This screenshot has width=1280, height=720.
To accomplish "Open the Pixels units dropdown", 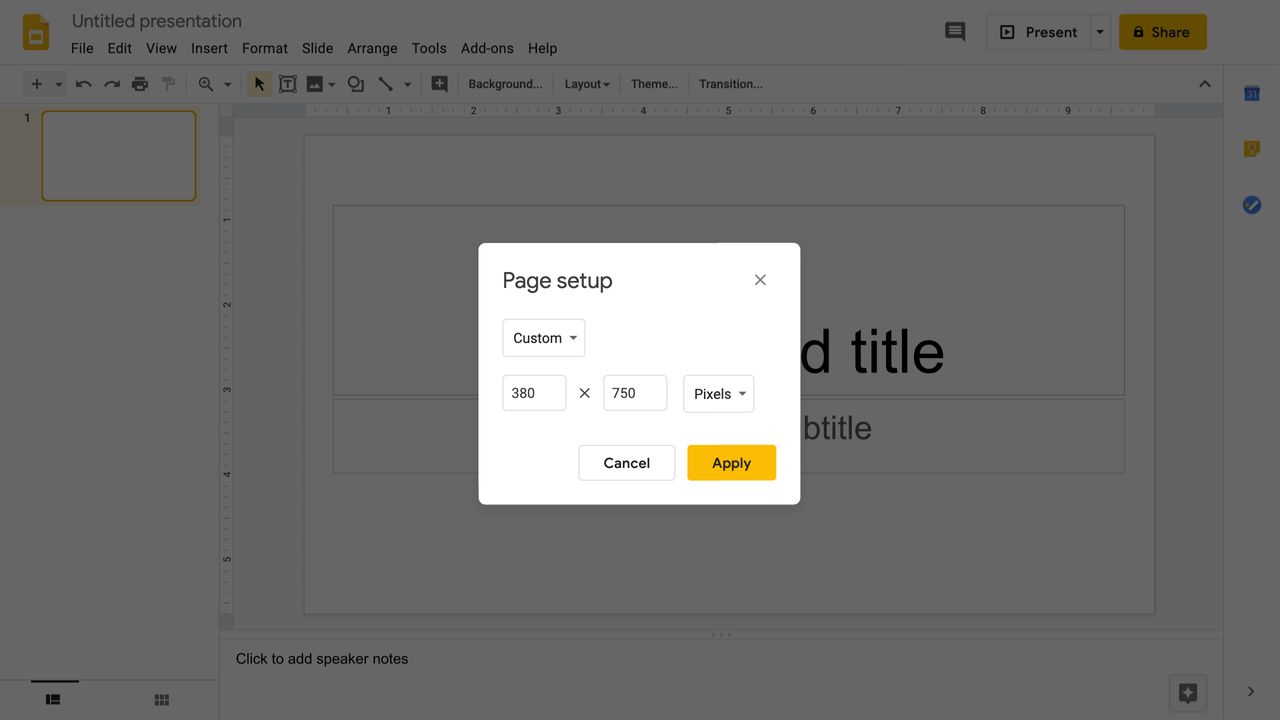I will (718, 393).
